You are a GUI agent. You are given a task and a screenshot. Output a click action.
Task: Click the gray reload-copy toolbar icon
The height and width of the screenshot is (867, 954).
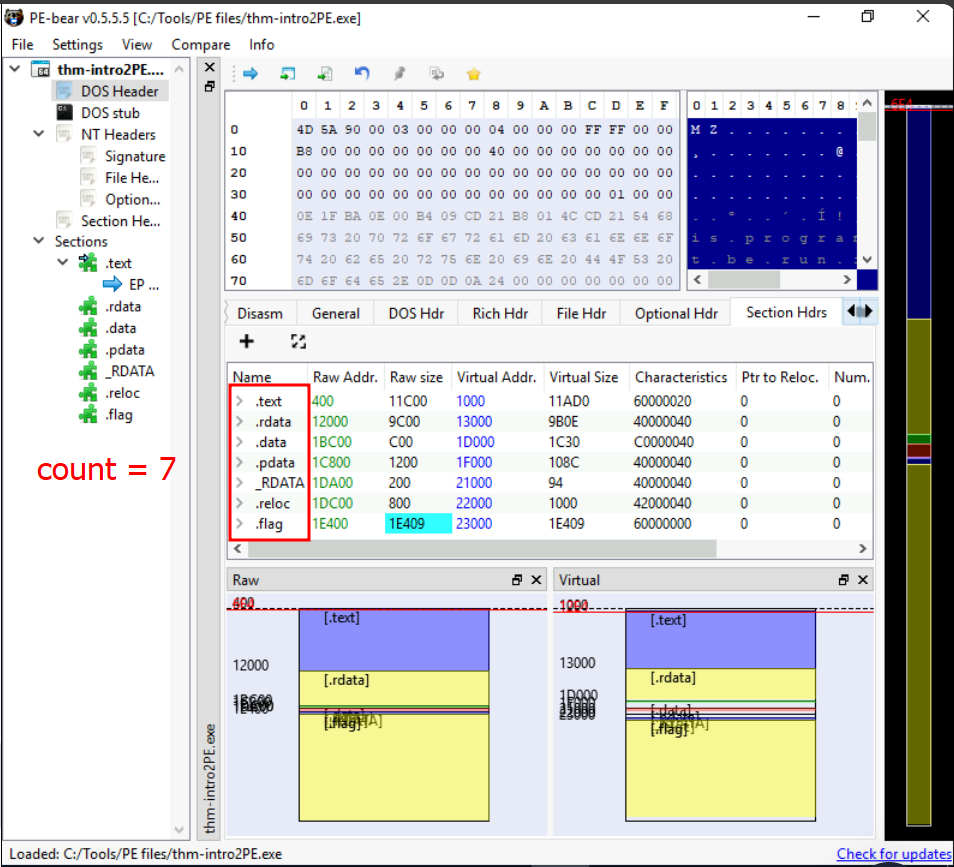[436, 74]
